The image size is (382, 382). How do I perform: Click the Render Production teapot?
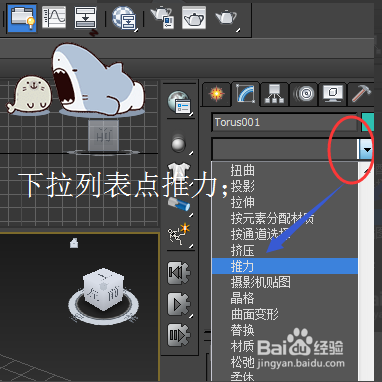(x=227, y=18)
